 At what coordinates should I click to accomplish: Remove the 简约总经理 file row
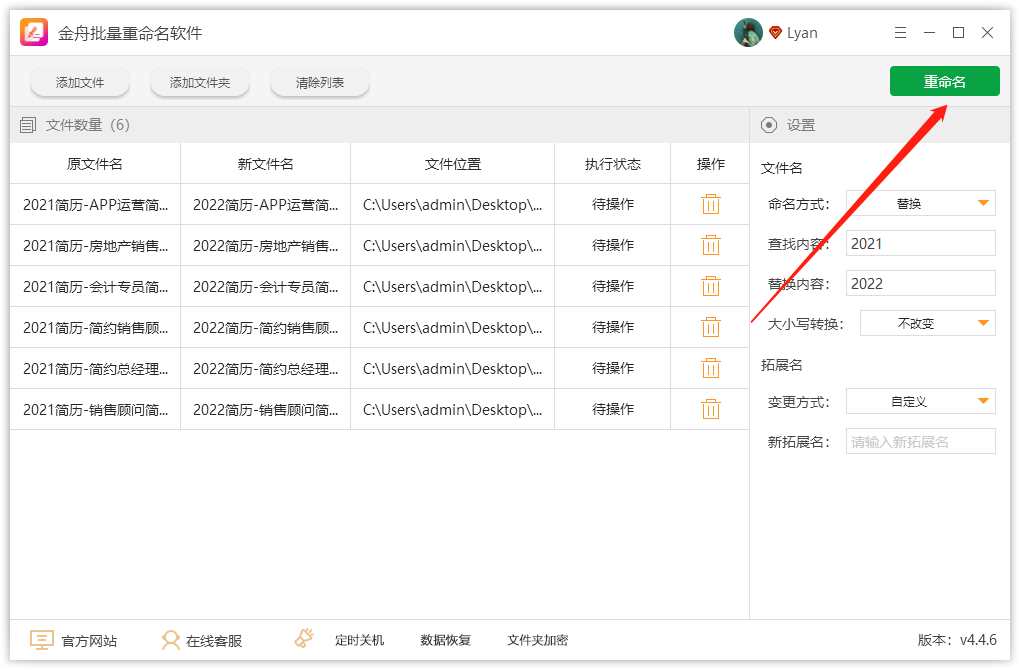pyautogui.click(x=711, y=368)
